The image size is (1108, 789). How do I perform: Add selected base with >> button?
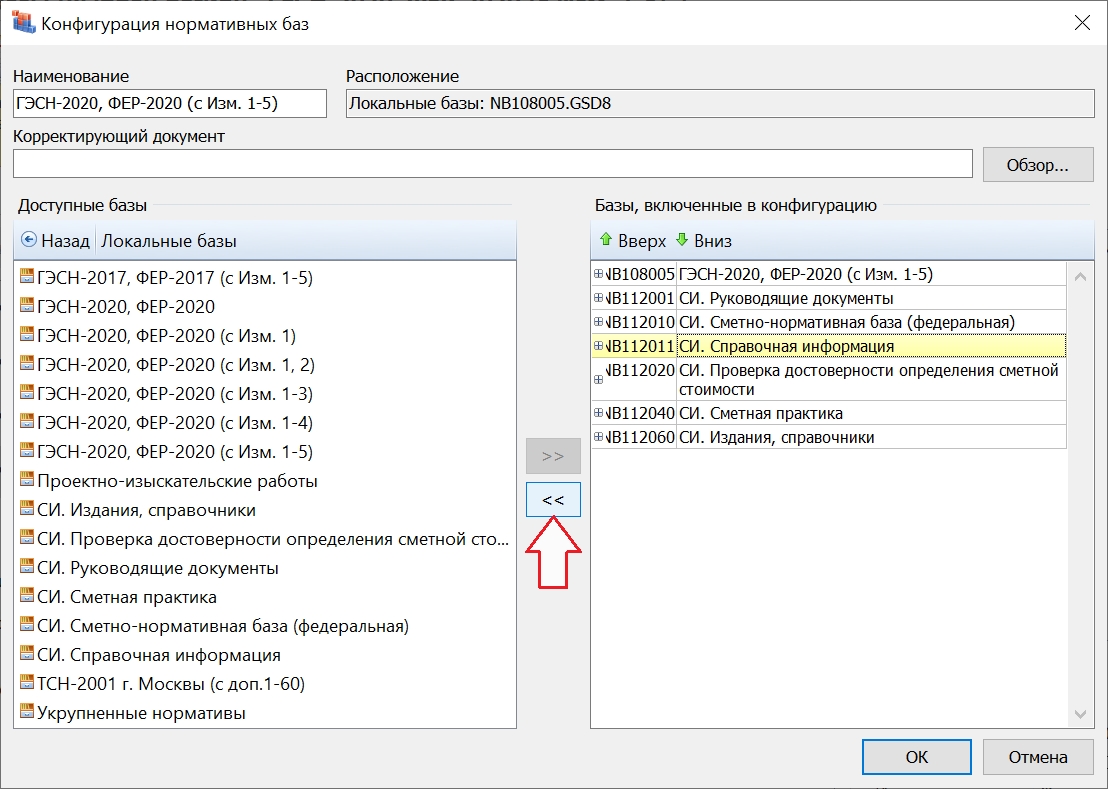[x=553, y=456]
